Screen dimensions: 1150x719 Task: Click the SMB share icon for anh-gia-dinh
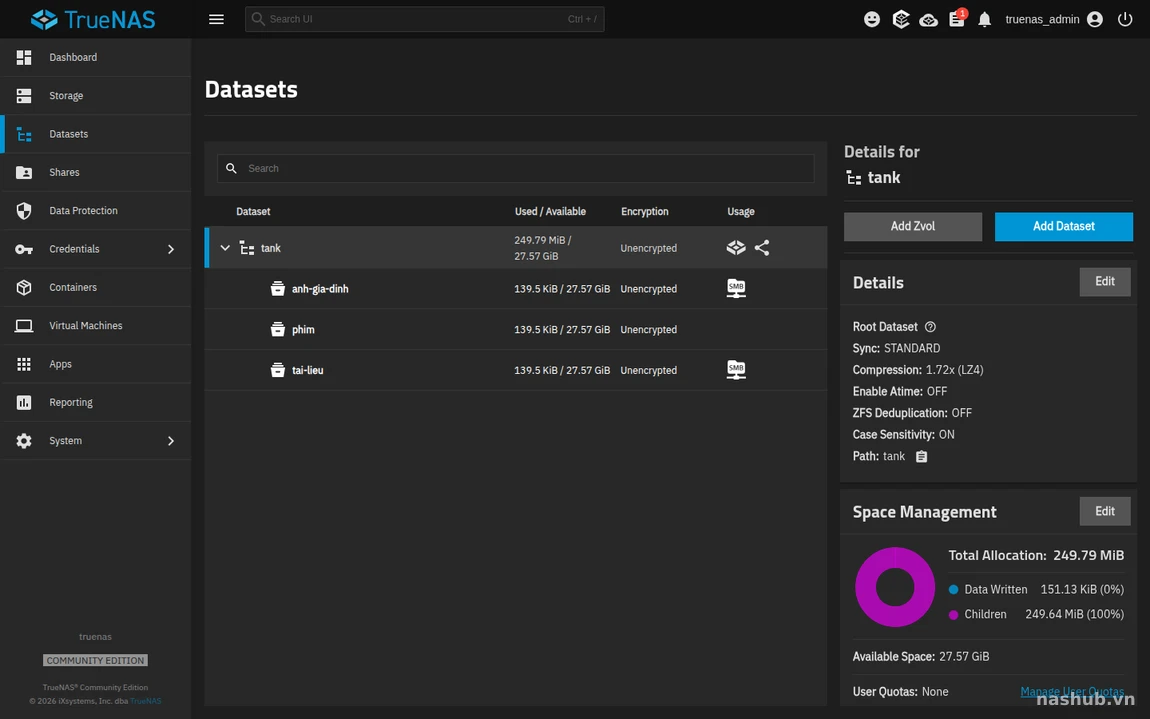tap(736, 288)
